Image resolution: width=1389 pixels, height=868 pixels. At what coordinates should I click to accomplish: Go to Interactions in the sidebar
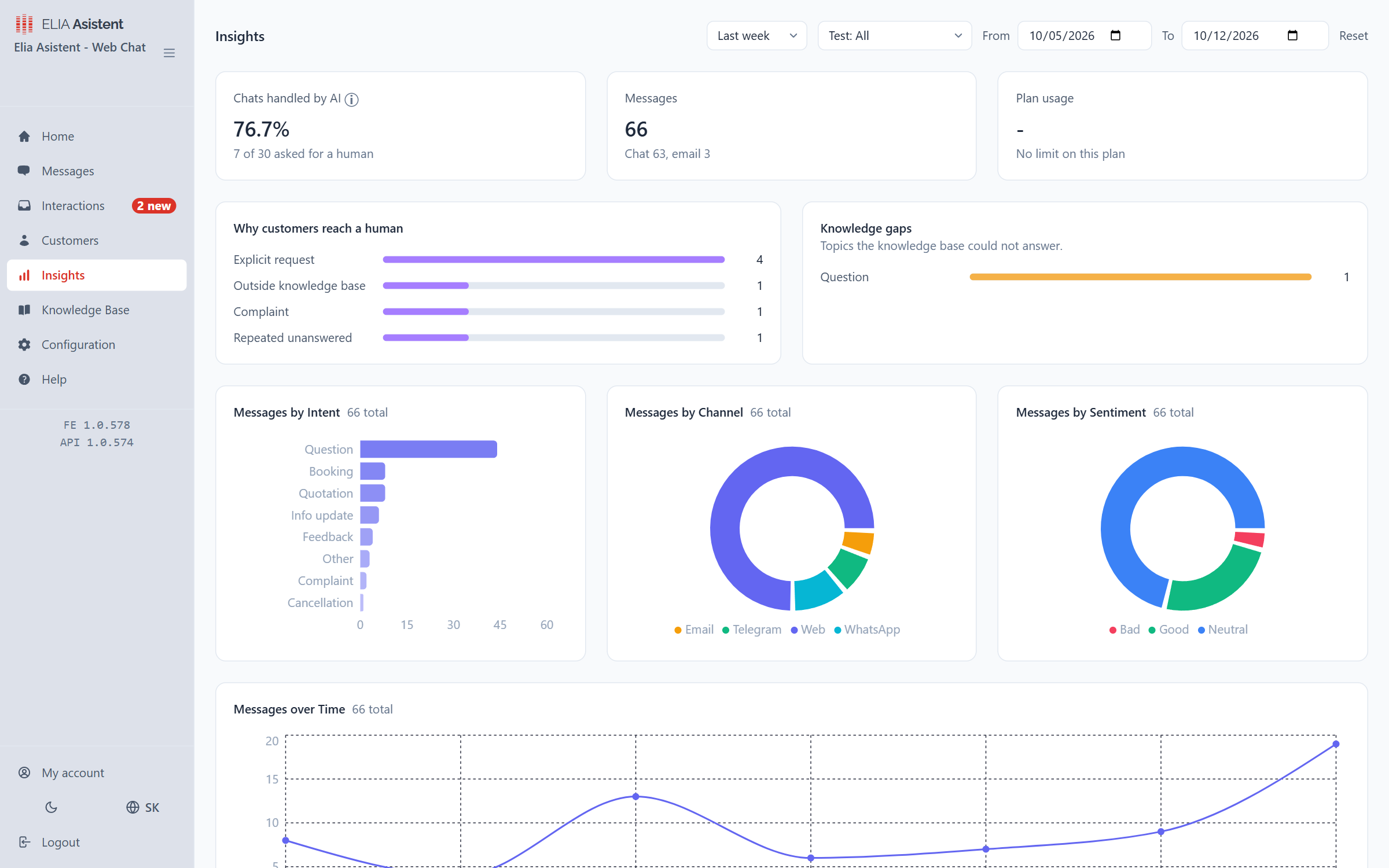pos(97,206)
